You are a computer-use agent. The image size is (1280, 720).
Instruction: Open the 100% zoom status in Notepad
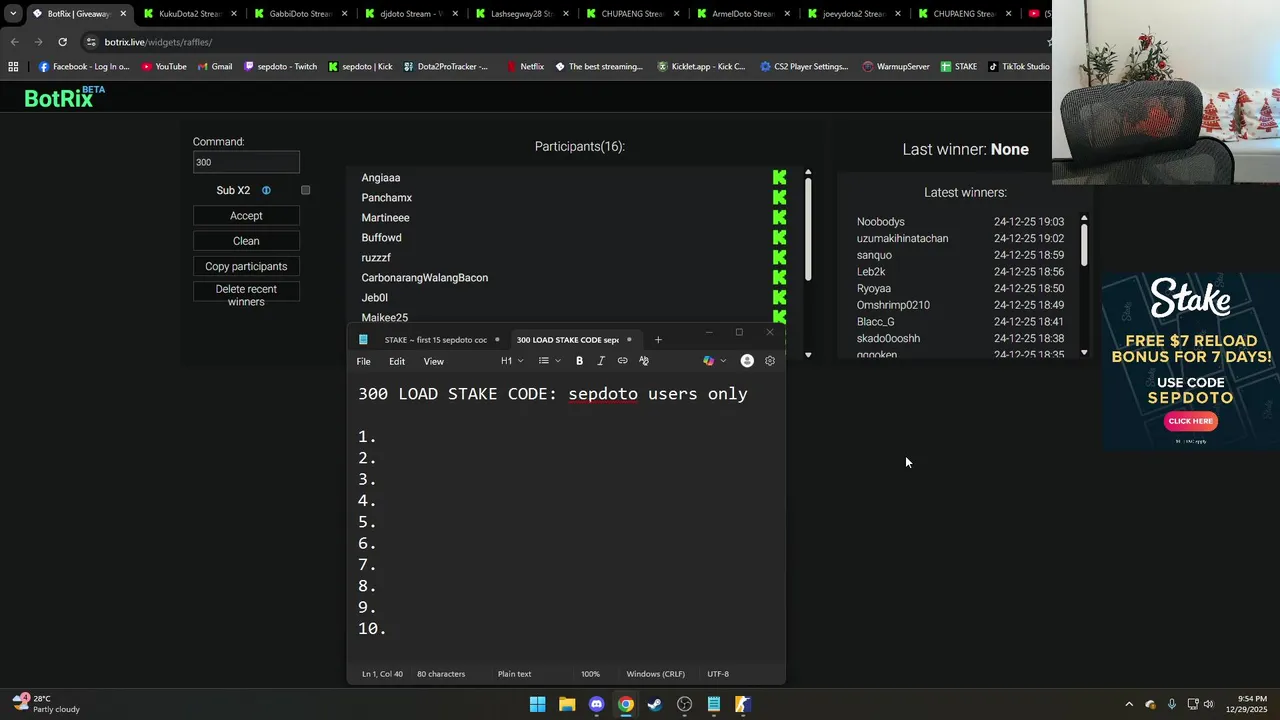[590, 674]
